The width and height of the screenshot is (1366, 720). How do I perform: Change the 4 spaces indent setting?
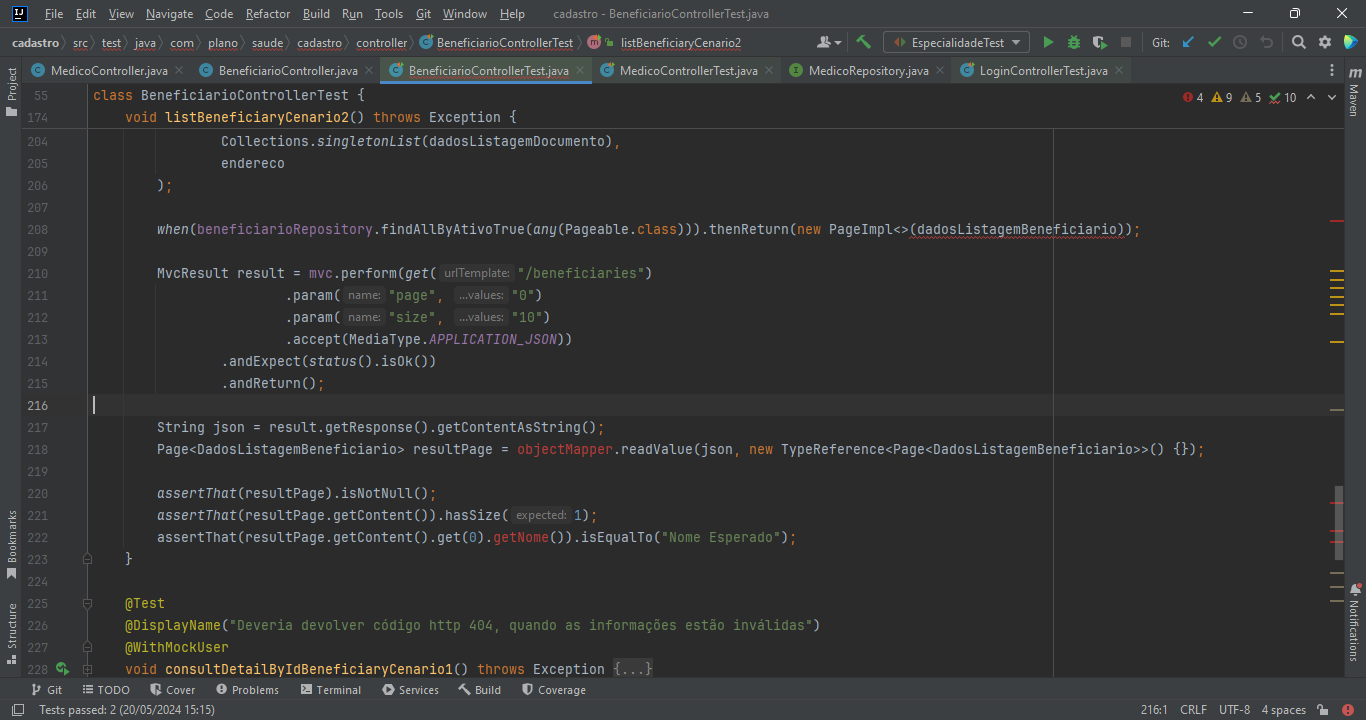[x=1283, y=710]
